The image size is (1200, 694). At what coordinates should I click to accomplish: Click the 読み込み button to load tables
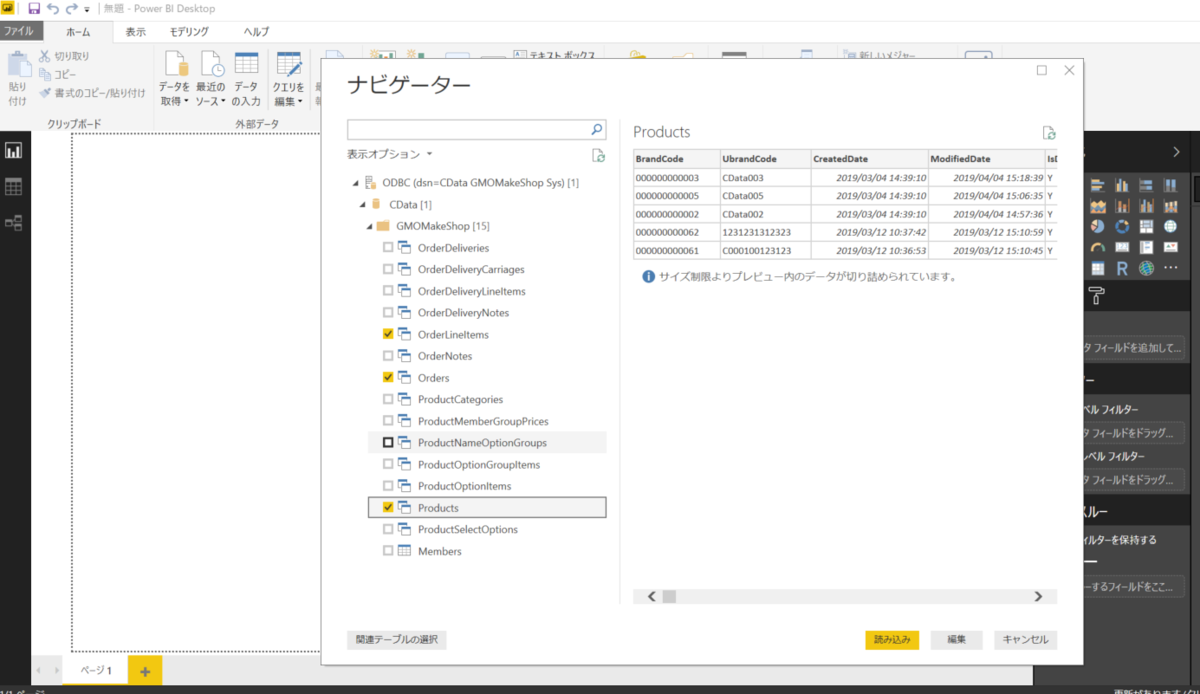pos(891,639)
